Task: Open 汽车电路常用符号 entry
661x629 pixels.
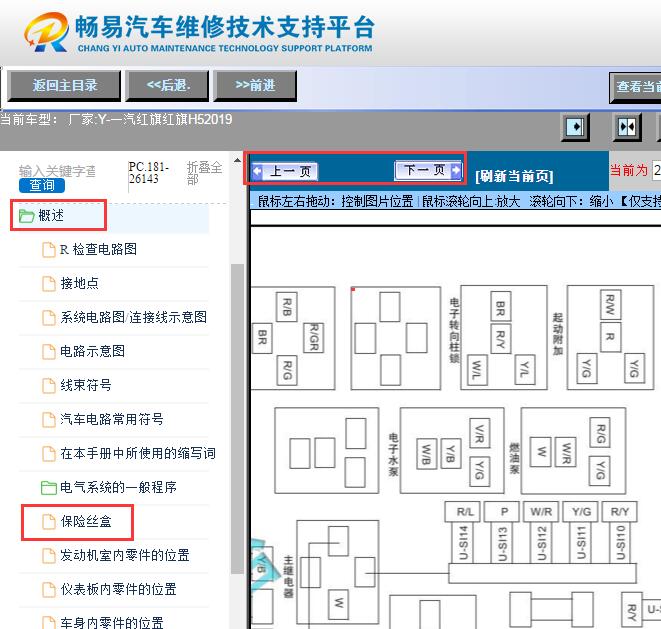Action: coord(112,419)
